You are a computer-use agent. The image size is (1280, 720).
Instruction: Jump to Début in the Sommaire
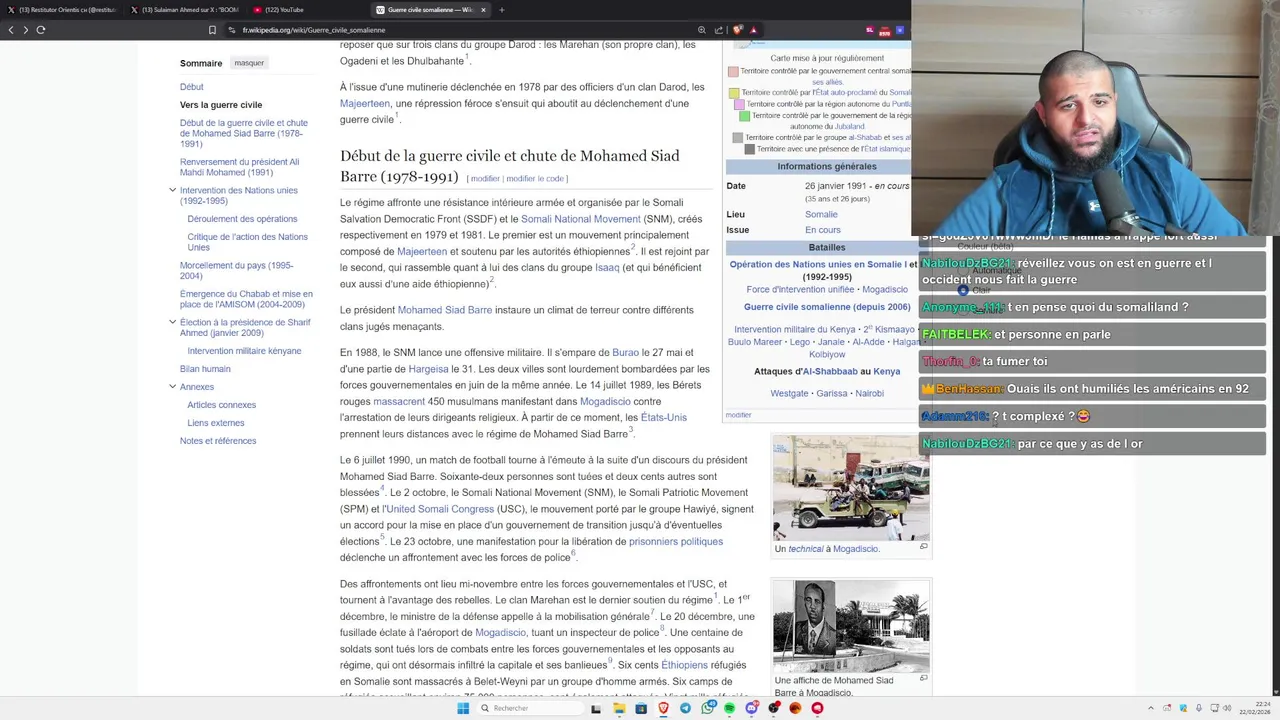191,87
